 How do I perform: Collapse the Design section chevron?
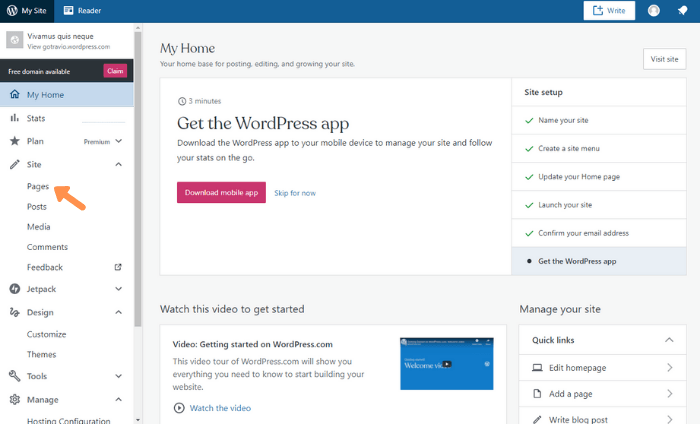click(x=118, y=312)
